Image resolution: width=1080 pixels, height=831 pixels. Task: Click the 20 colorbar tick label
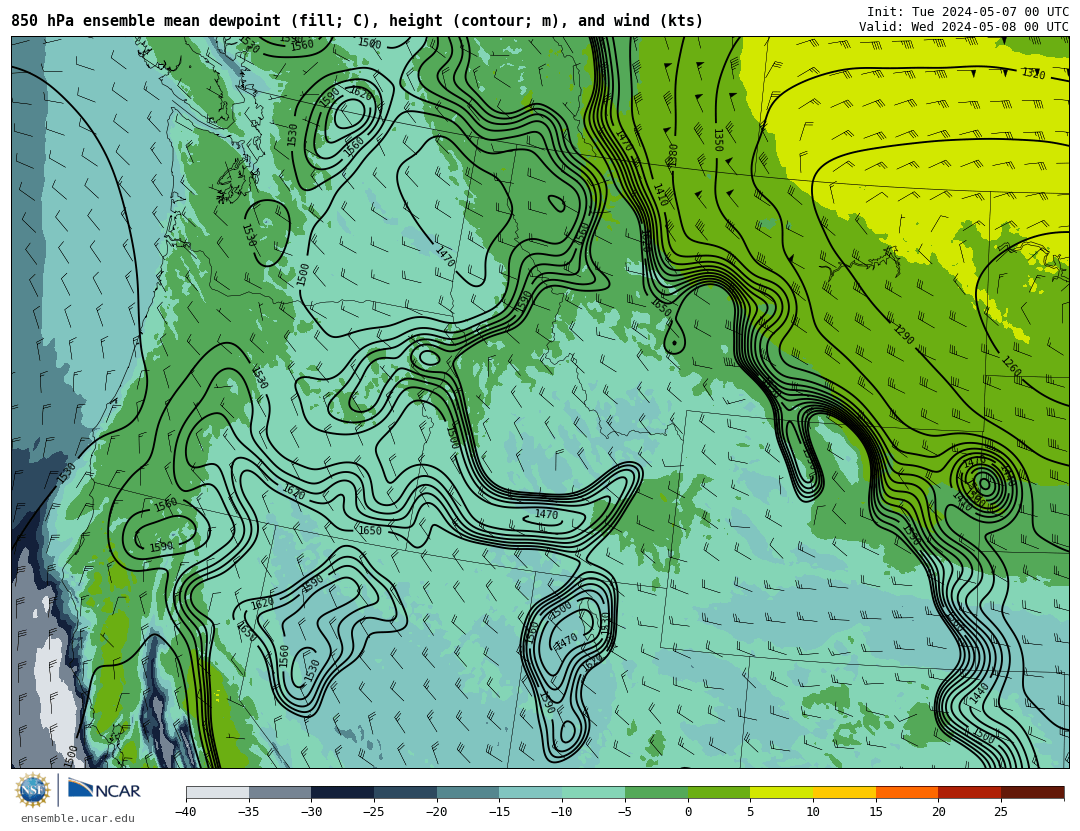tap(939, 812)
